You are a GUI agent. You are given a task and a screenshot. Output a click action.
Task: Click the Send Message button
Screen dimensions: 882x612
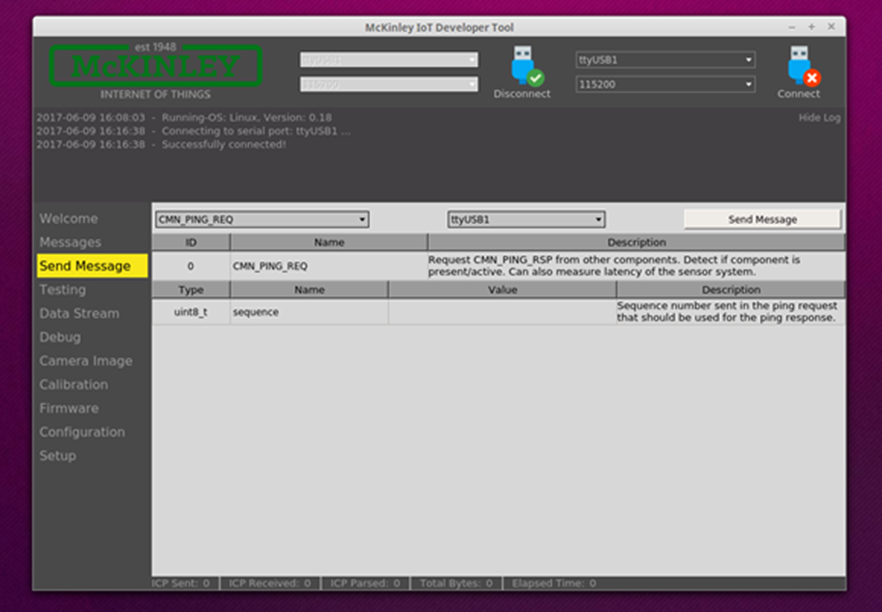(762, 219)
